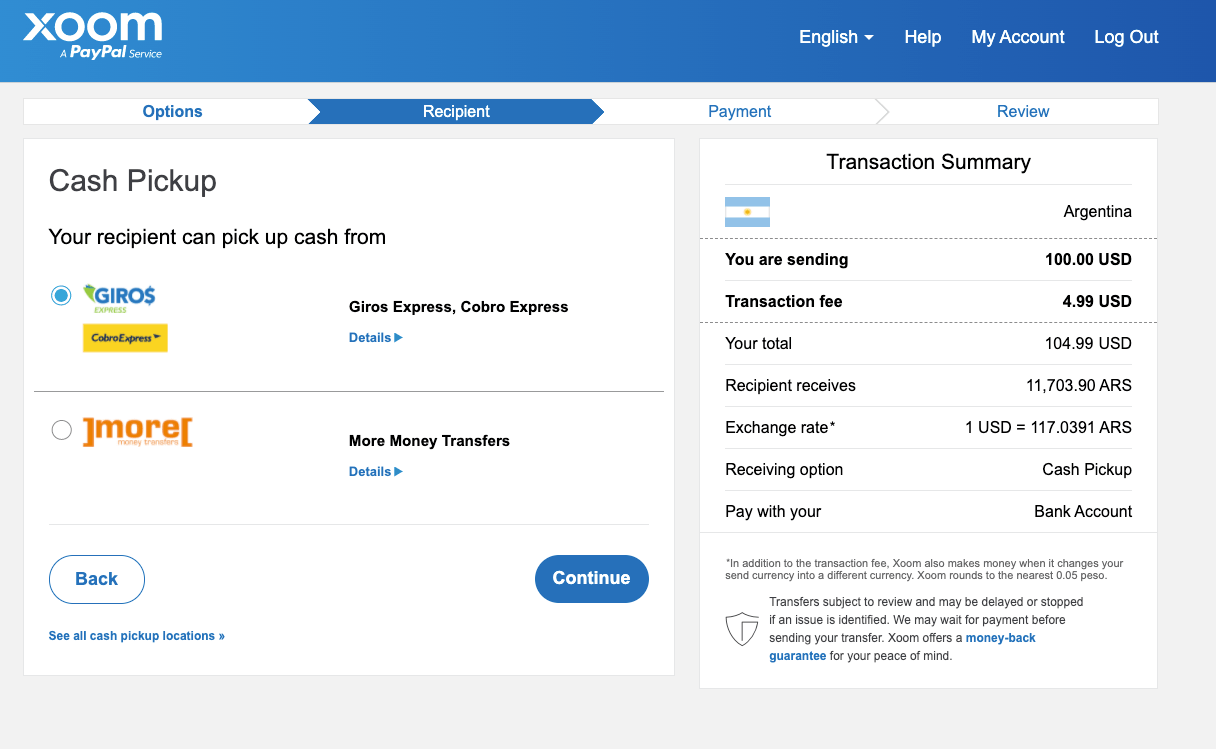Screen dimensions: 1216x749
Task: Go to the Options step
Action: pos(172,111)
